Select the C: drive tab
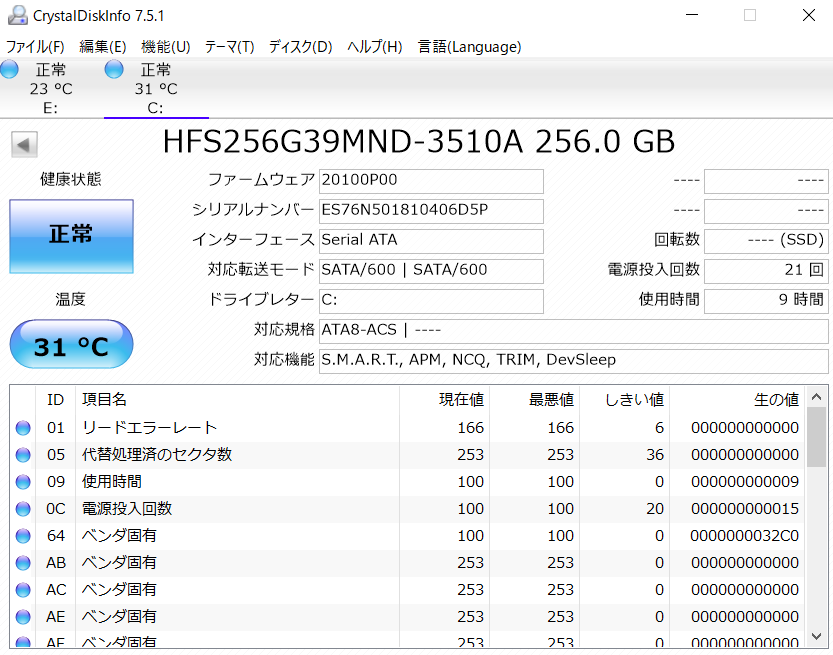833x655 pixels. click(x=155, y=89)
